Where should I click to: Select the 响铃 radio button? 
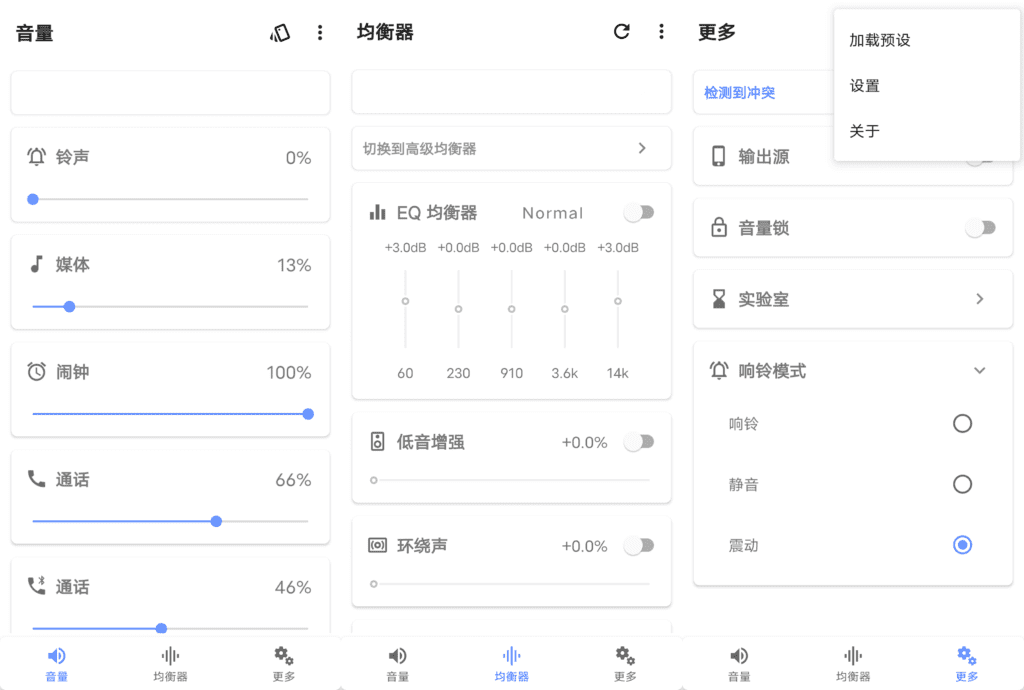(x=962, y=423)
